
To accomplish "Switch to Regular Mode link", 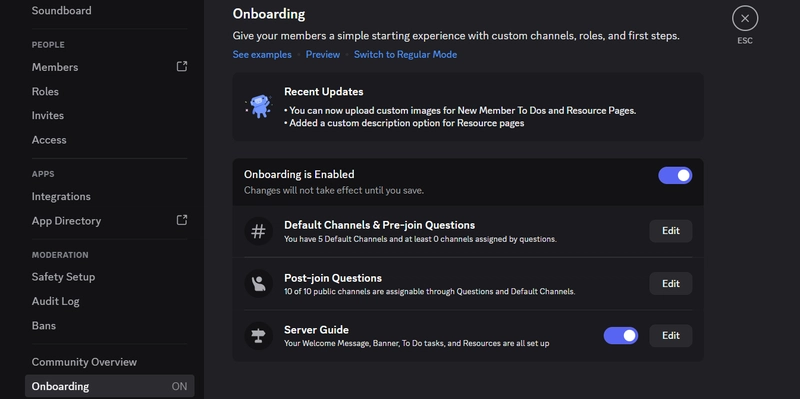I will (x=405, y=55).
